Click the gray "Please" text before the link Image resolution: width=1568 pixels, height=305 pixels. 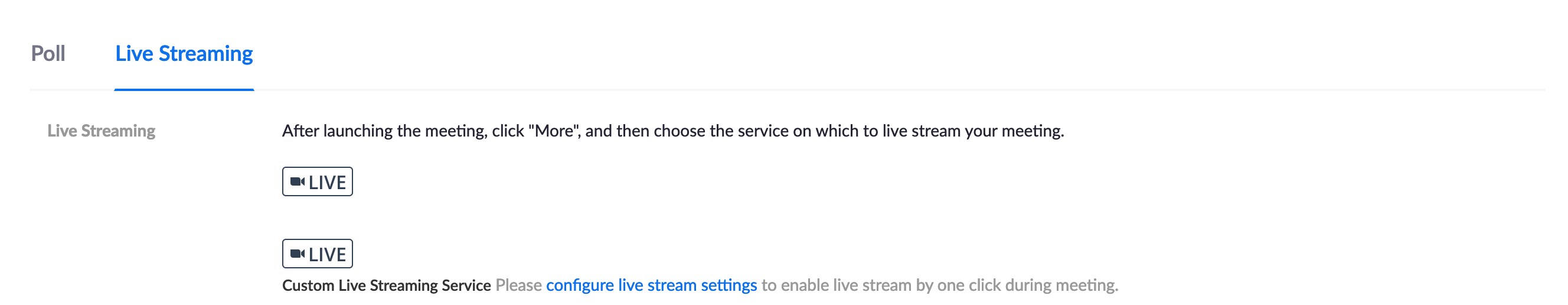(518, 285)
